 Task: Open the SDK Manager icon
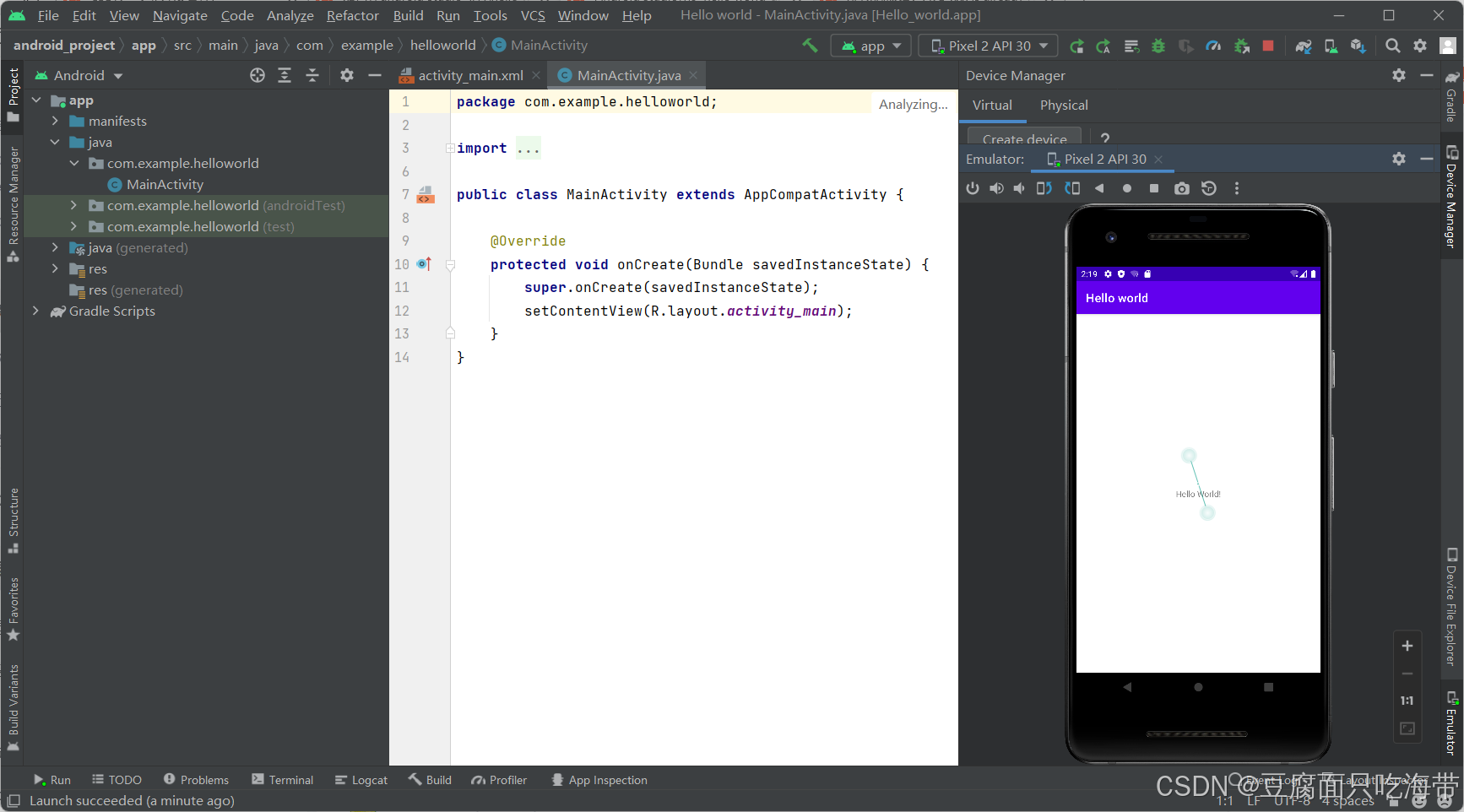click(1358, 46)
